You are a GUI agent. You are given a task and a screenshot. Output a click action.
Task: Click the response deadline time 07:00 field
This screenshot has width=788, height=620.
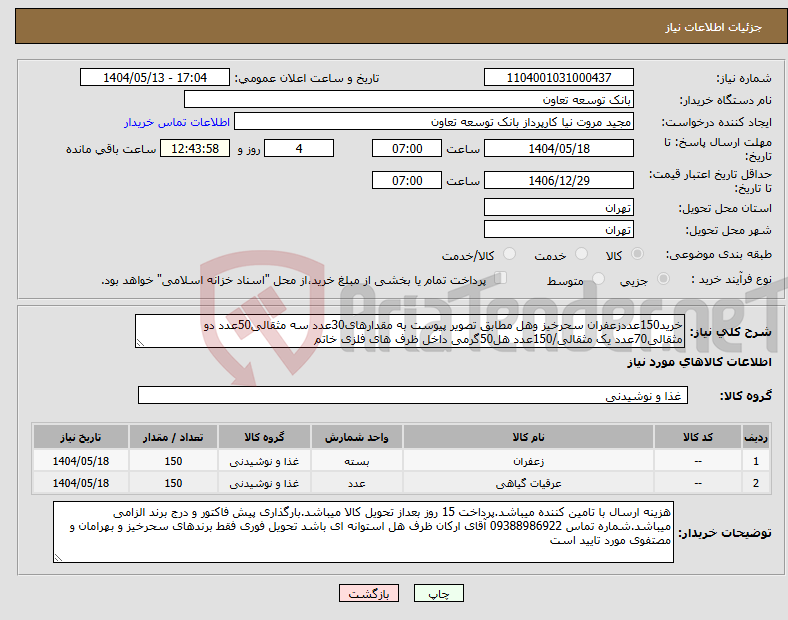407,148
